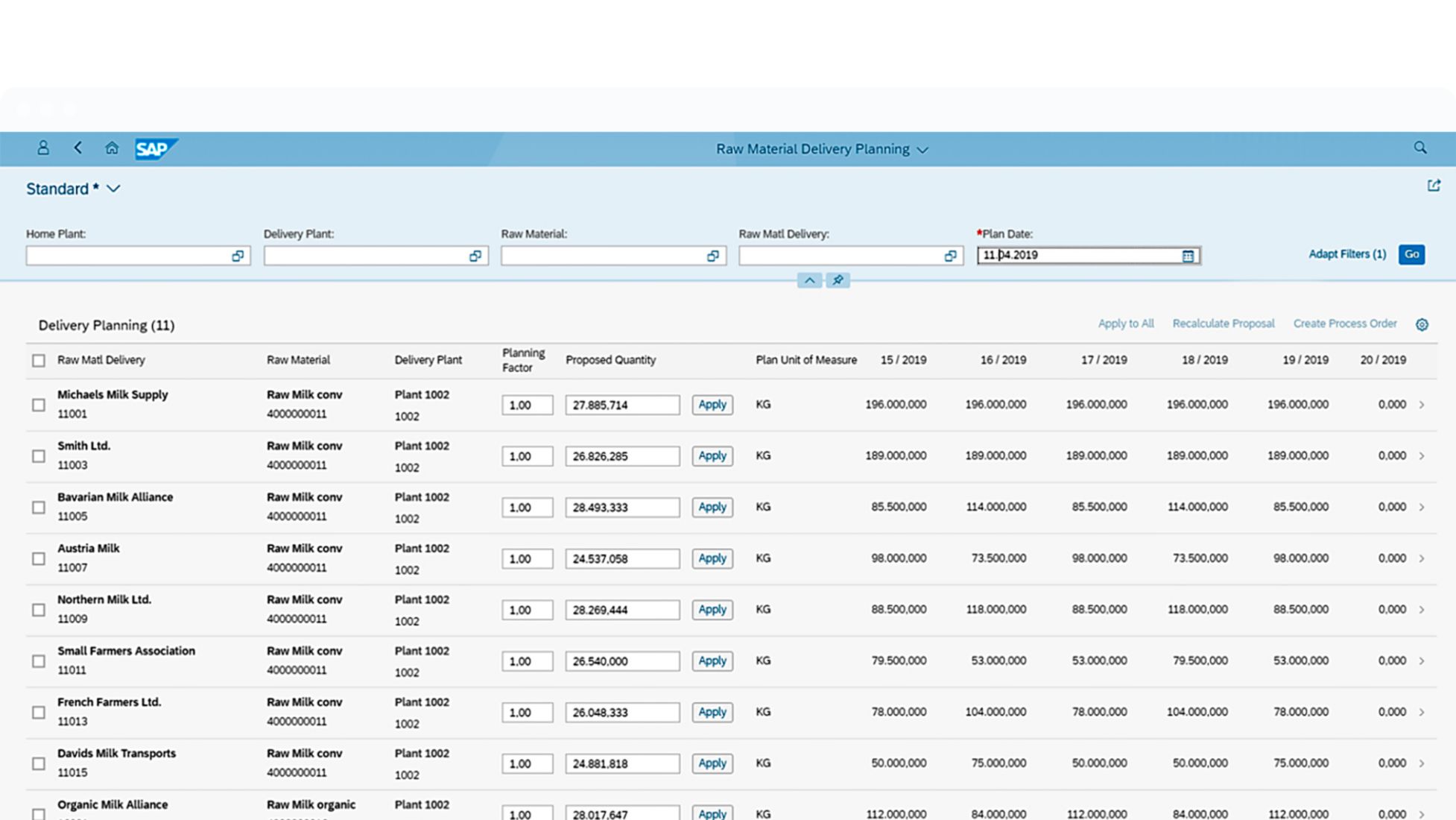Click Adapt Filters (1) link
Screen dimensions: 1456x820
point(1346,254)
